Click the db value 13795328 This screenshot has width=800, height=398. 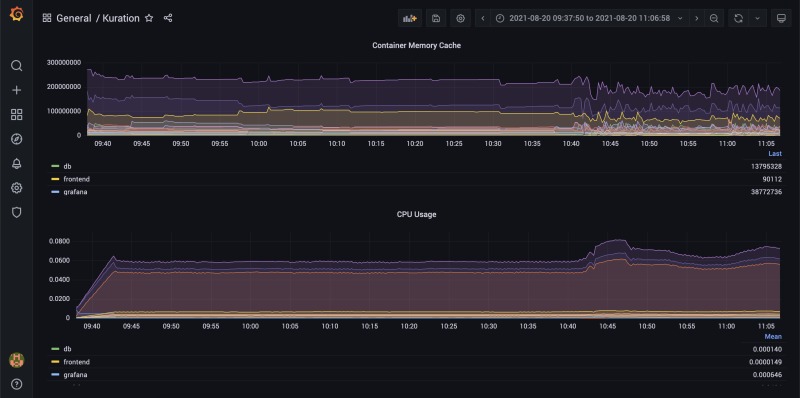pyautogui.click(x=766, y=166)
